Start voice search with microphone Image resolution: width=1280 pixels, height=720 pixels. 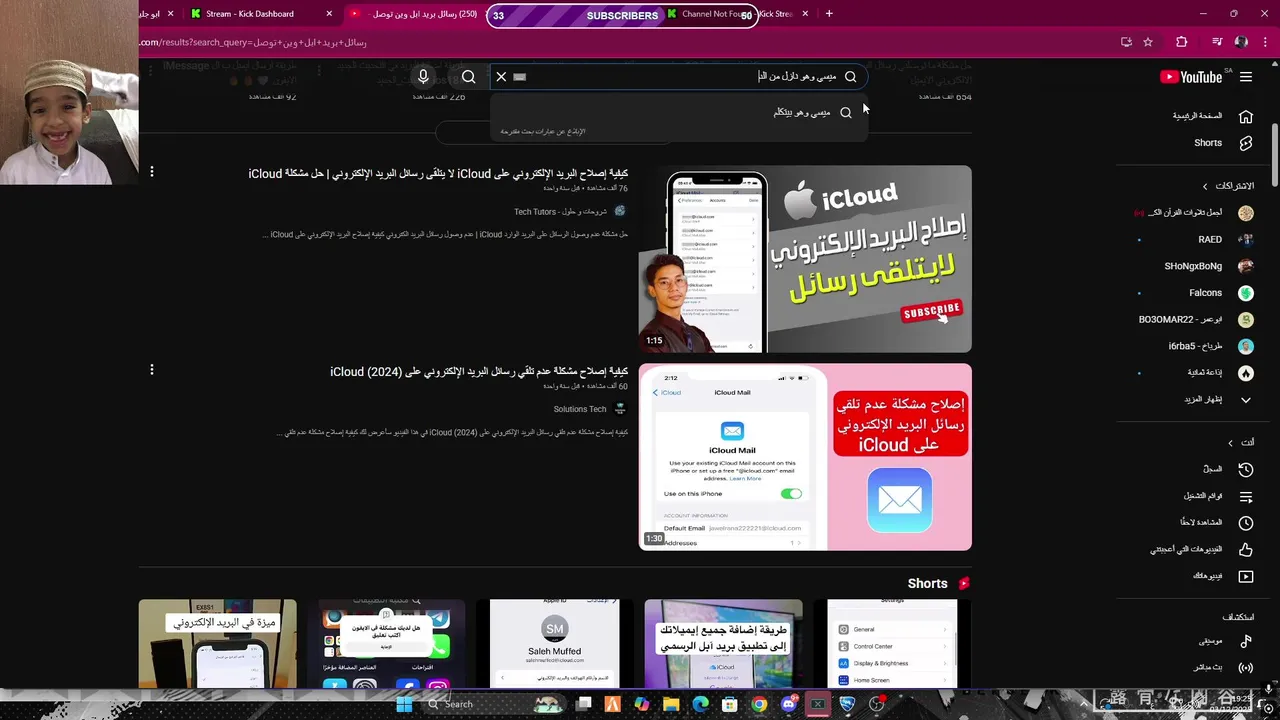tap(423, 77)
